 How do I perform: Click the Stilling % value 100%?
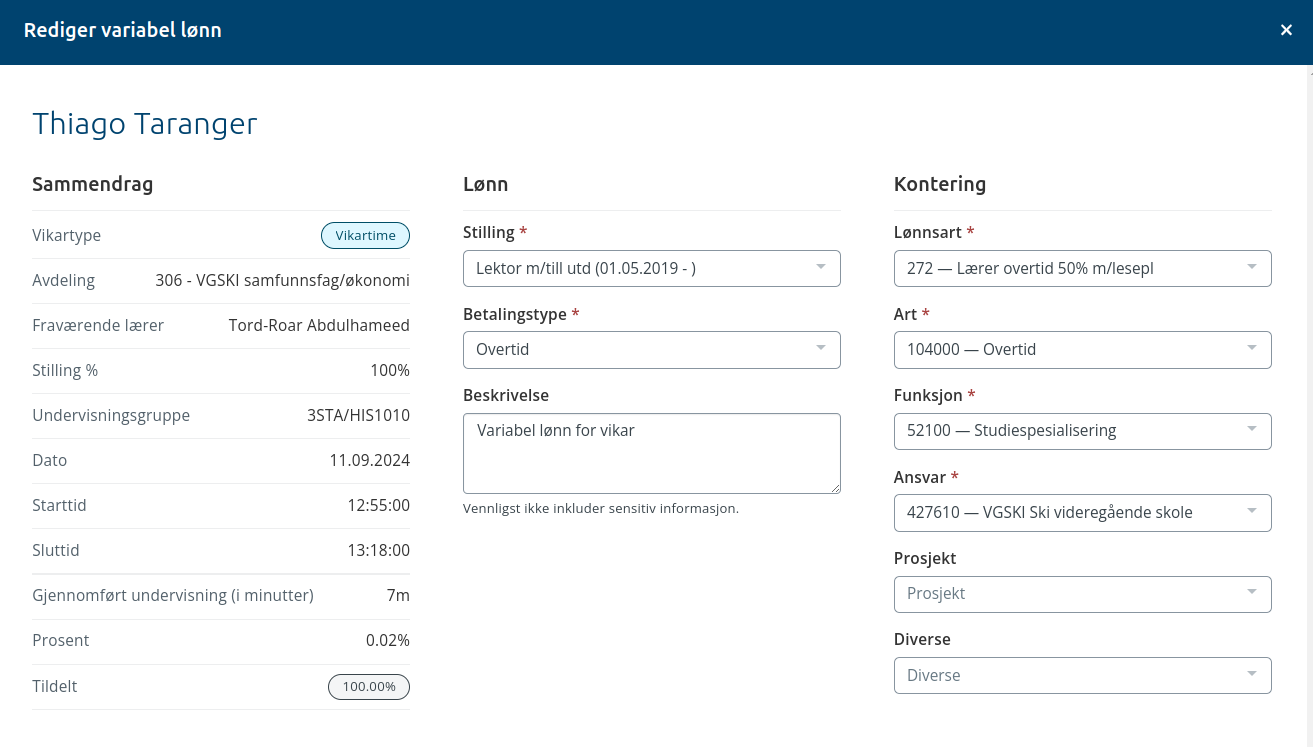[390, 370]
